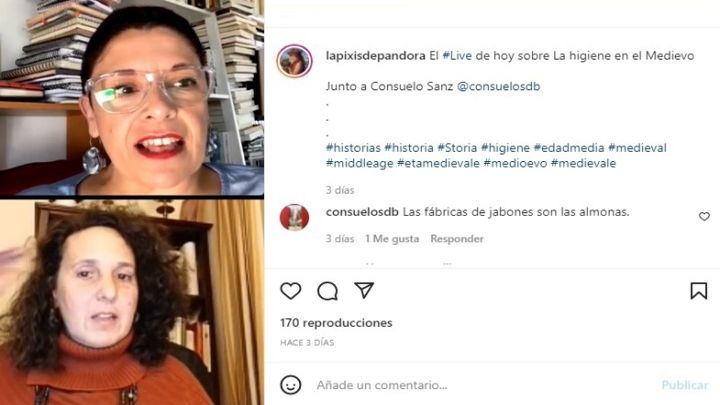Open consuelosdb username in comment
Viewport: 720px width, 405px height.
(362, 212)
